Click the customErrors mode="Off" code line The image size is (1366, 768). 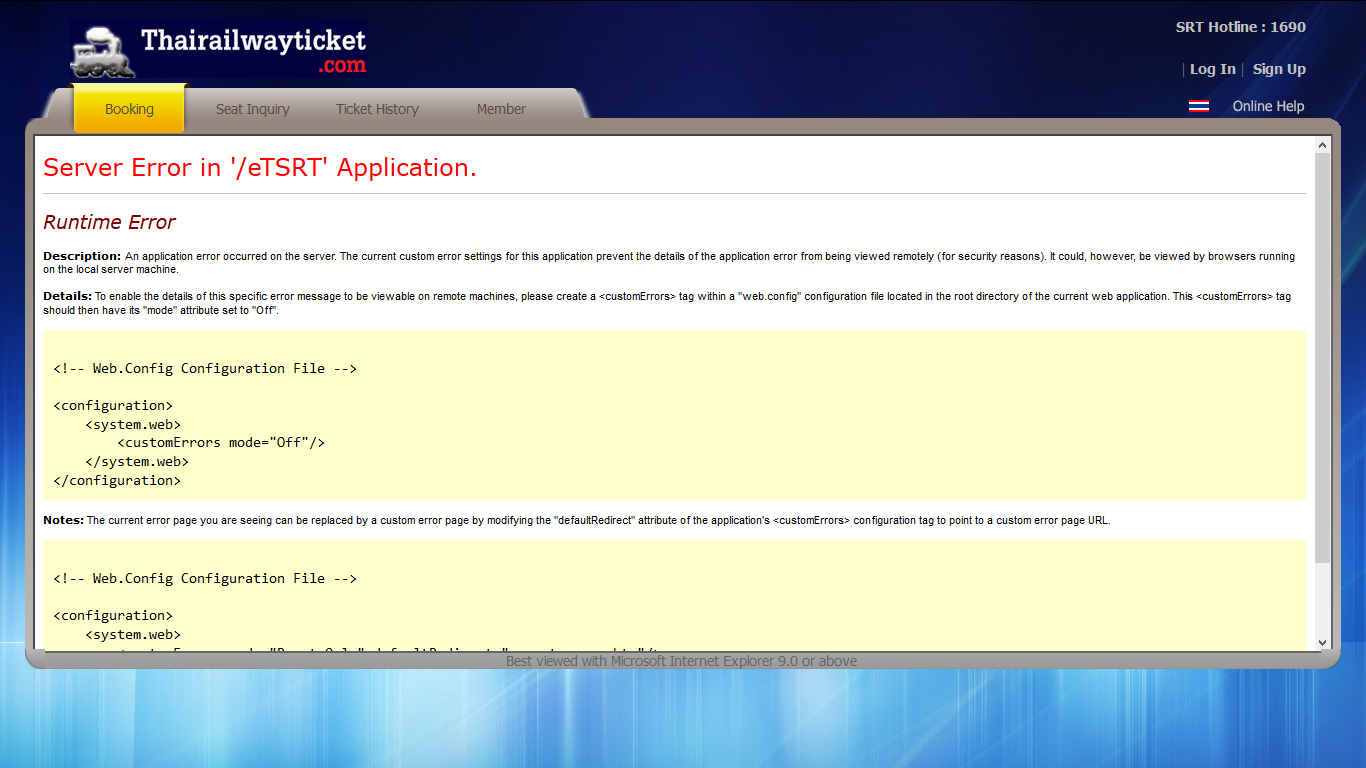221,443
